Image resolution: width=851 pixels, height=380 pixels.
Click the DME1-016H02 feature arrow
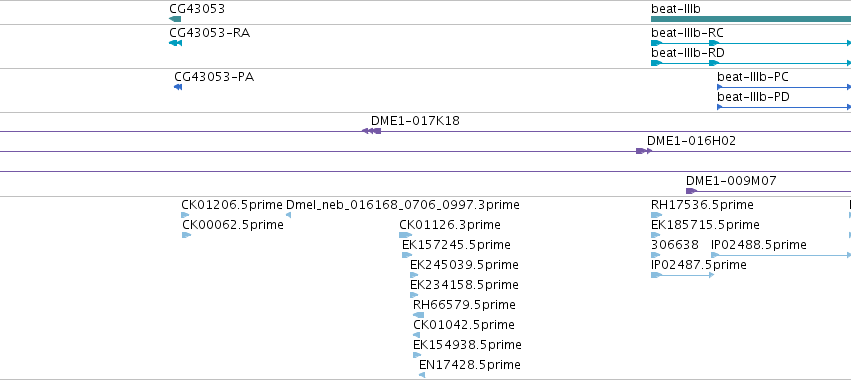(x=644, y=151)
